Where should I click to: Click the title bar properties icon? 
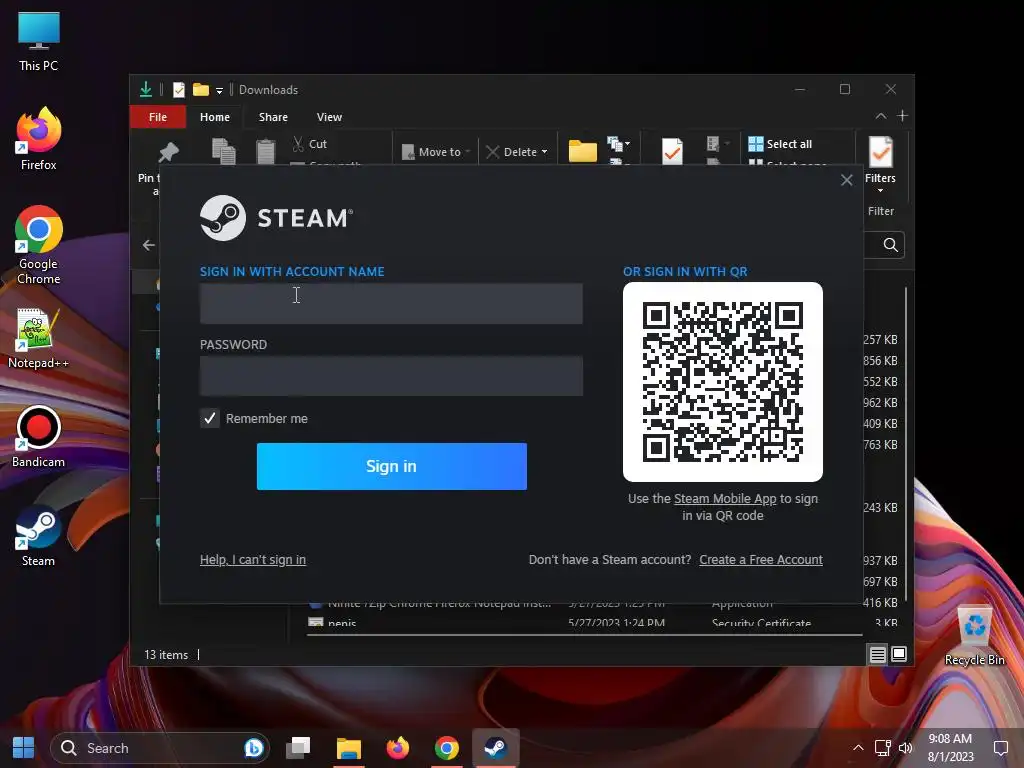point(178,89)
